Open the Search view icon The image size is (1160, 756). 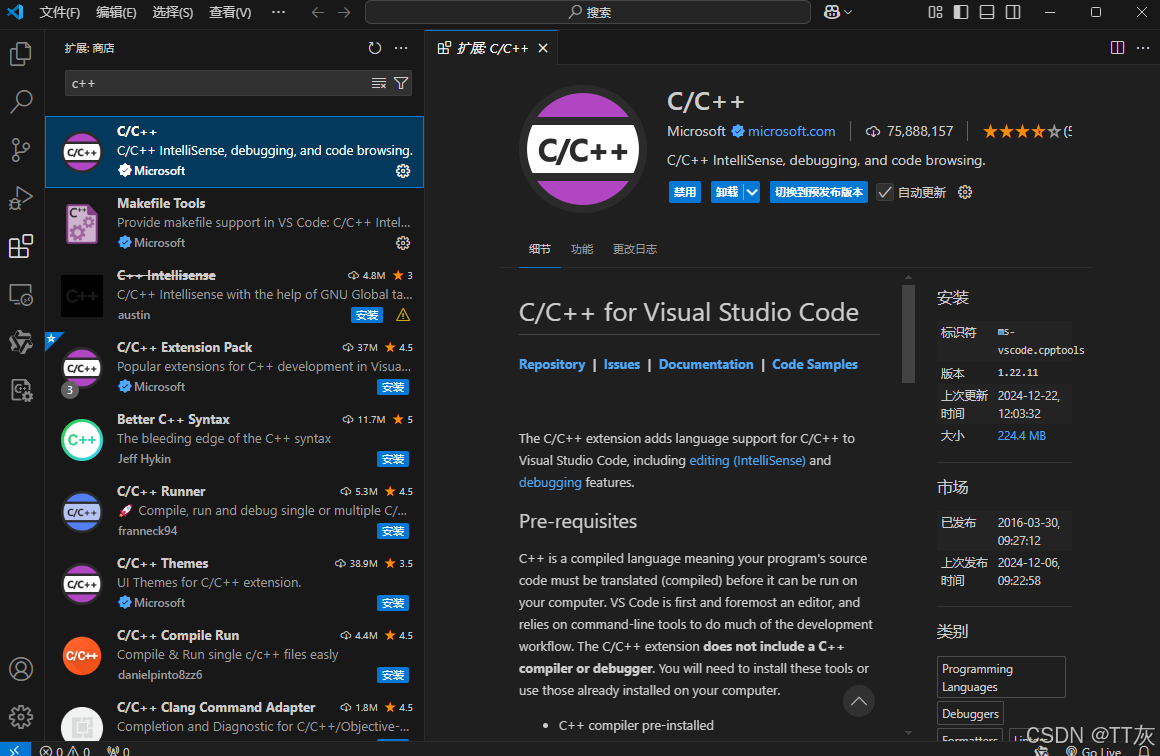[x=21, y=102]
